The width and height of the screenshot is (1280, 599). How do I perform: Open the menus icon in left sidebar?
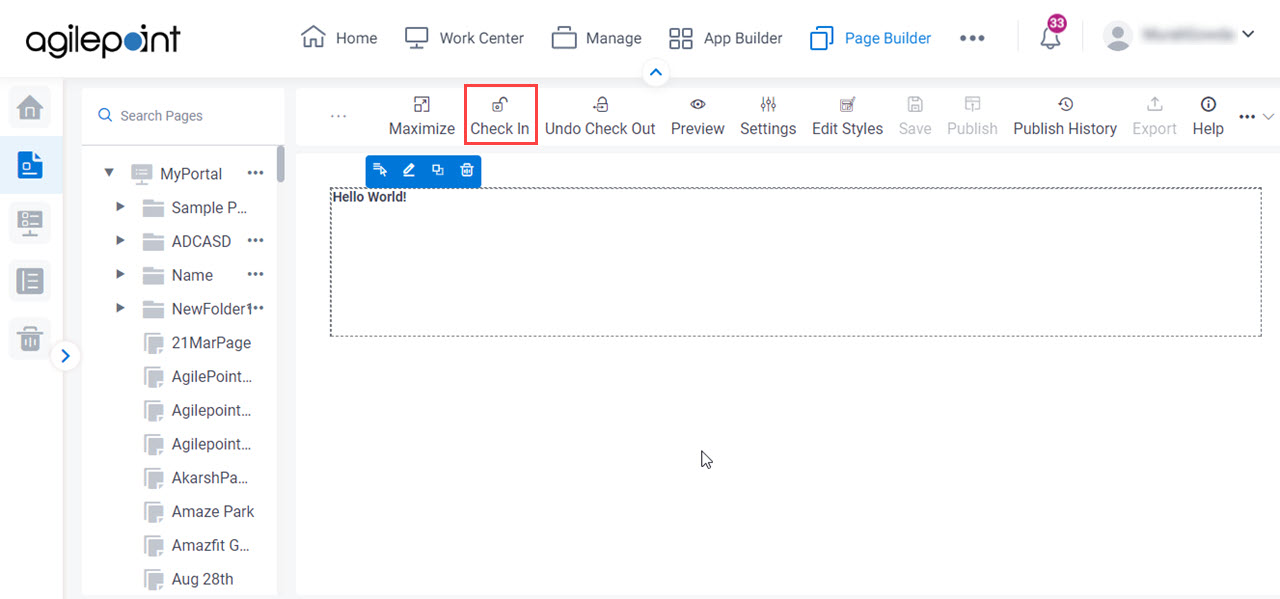[x=30, y=223]
